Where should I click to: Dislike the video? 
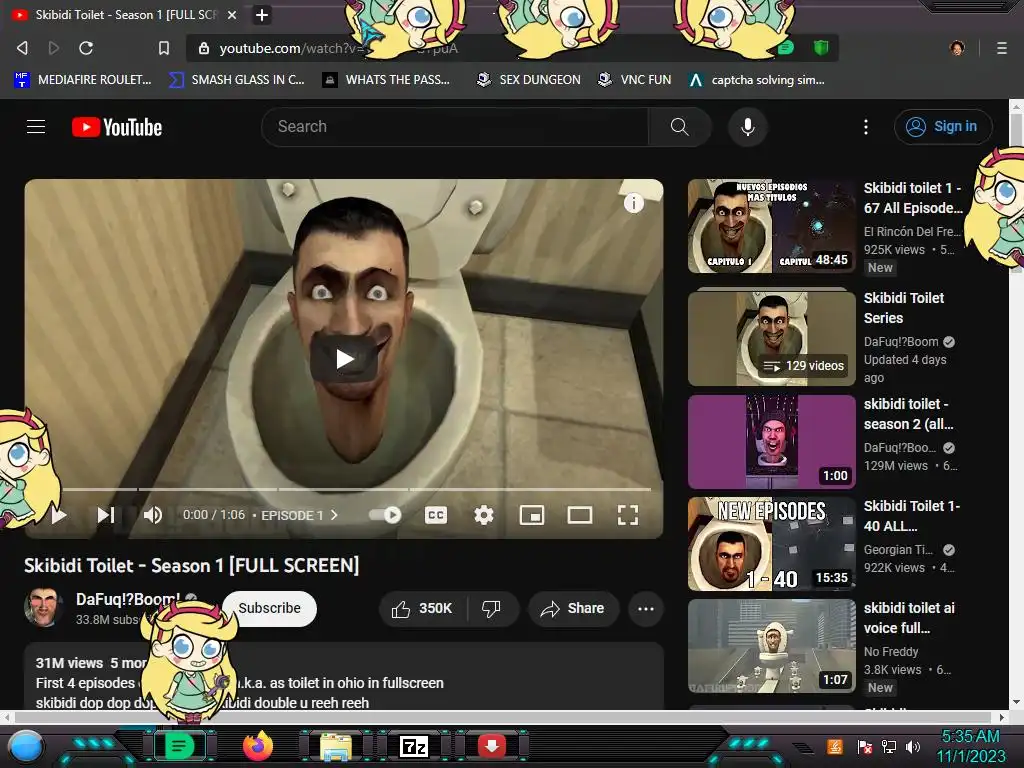coord(491,609)
